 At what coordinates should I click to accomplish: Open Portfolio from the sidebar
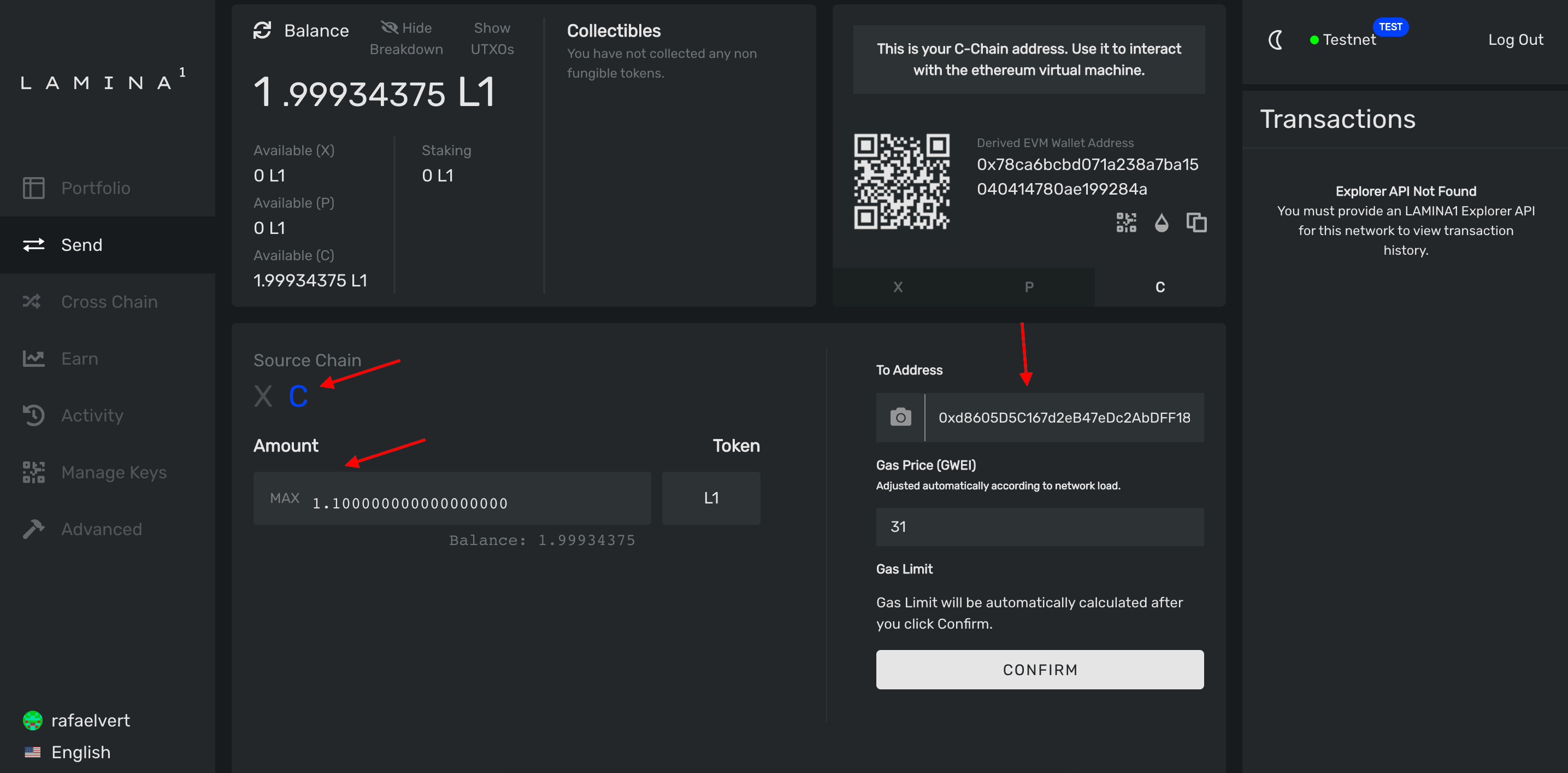(x=107, y=188)
